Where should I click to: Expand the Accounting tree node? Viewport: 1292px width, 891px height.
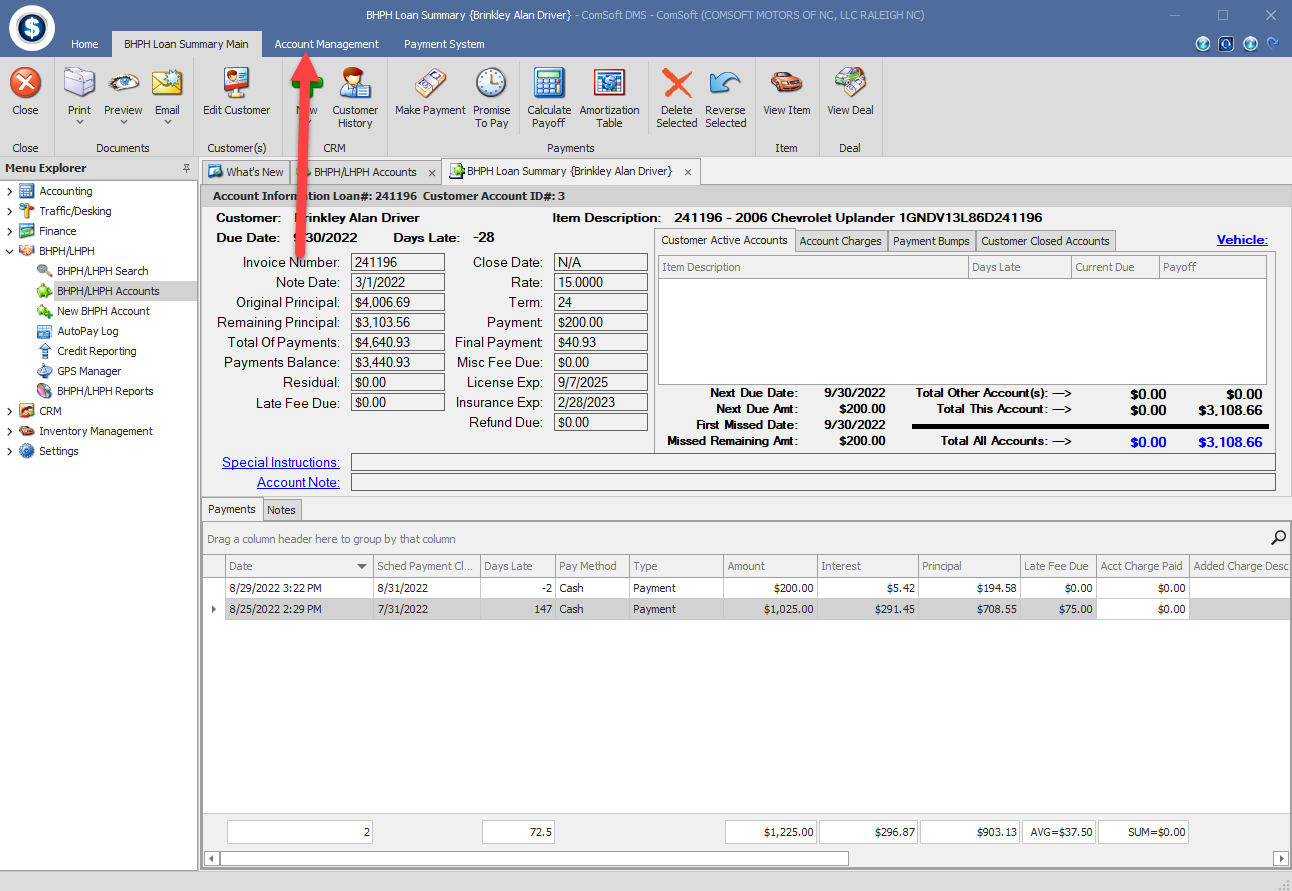pos(9,191)
